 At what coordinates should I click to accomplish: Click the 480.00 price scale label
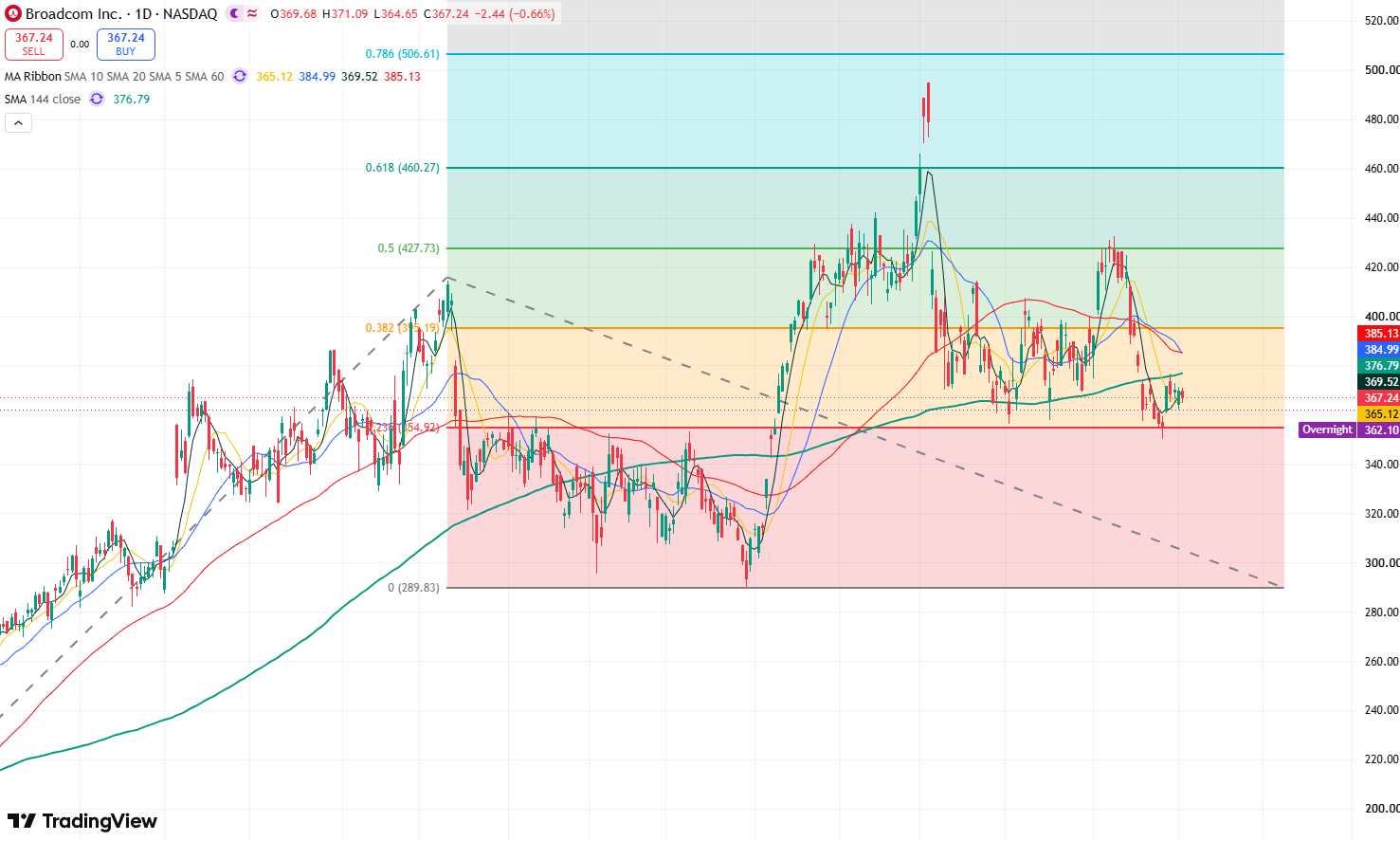pyautogui.click(x=1381, y=119)
